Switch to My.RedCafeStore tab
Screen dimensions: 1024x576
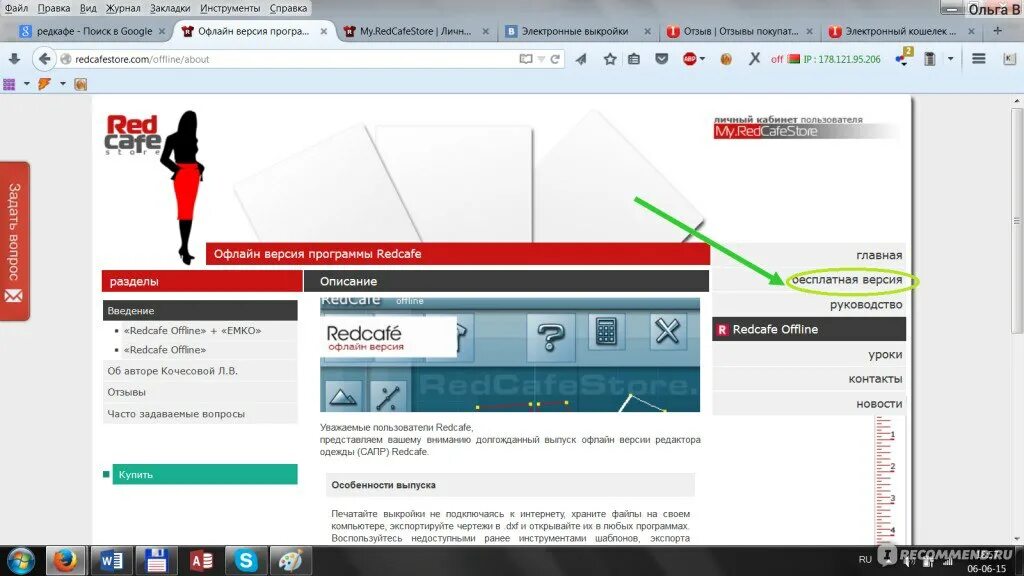pyautogui.click(x=415, y=31)
